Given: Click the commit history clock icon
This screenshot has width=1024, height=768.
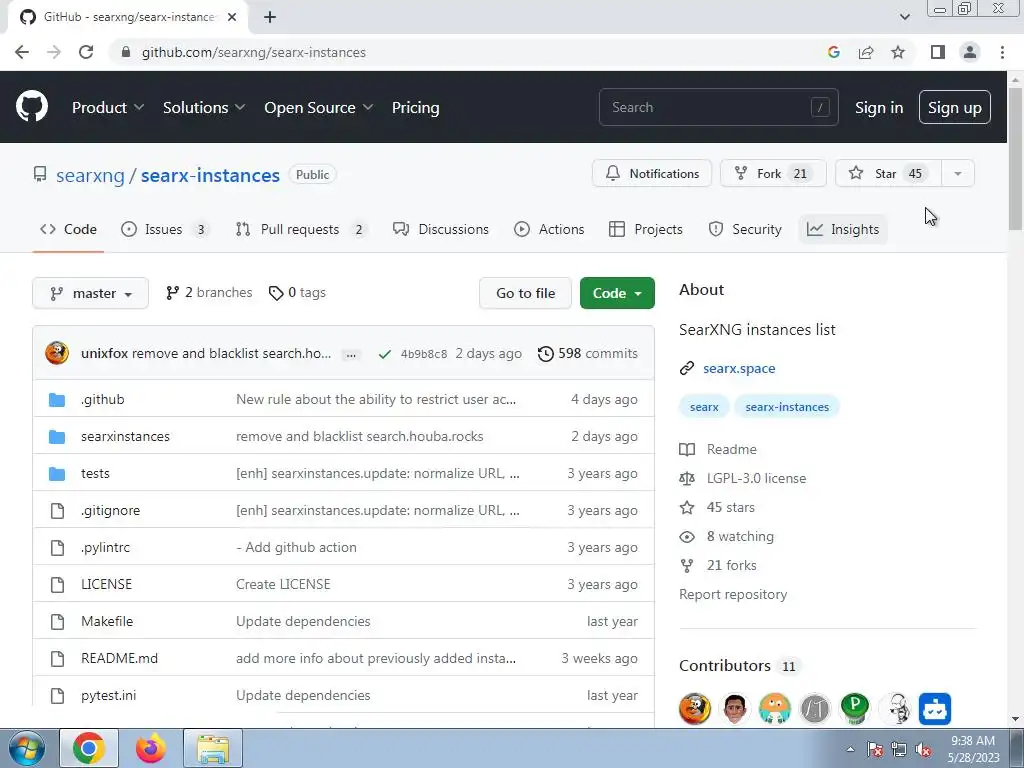Looking at the screenshot, I should click(x=545, y=354).
